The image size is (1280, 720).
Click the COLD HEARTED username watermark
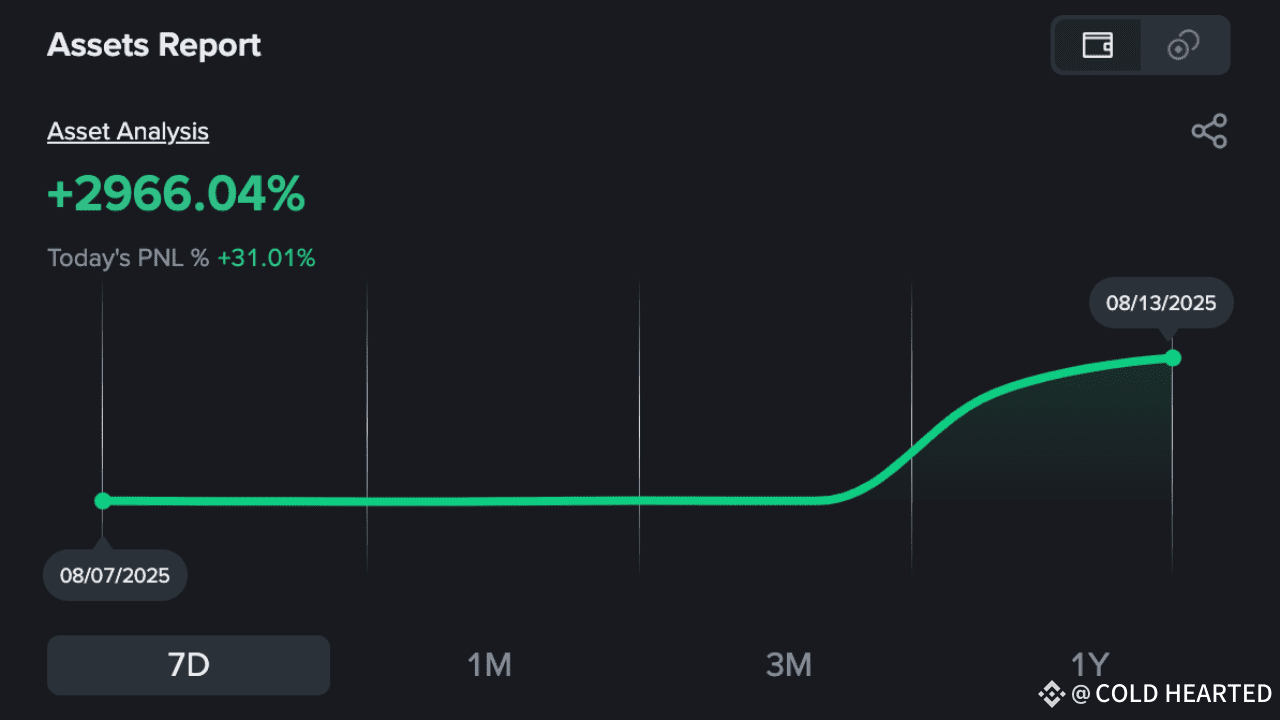(x=1183, y=693)
